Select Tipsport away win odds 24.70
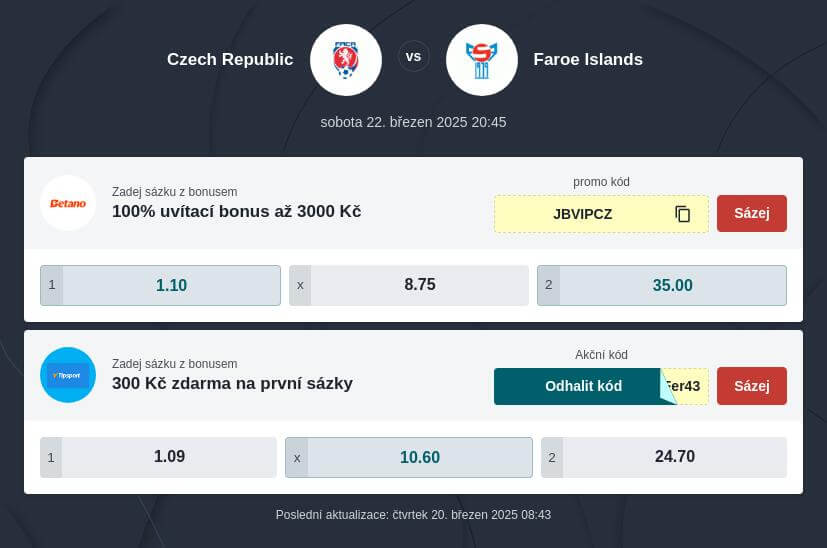 (x=664, y=457)
